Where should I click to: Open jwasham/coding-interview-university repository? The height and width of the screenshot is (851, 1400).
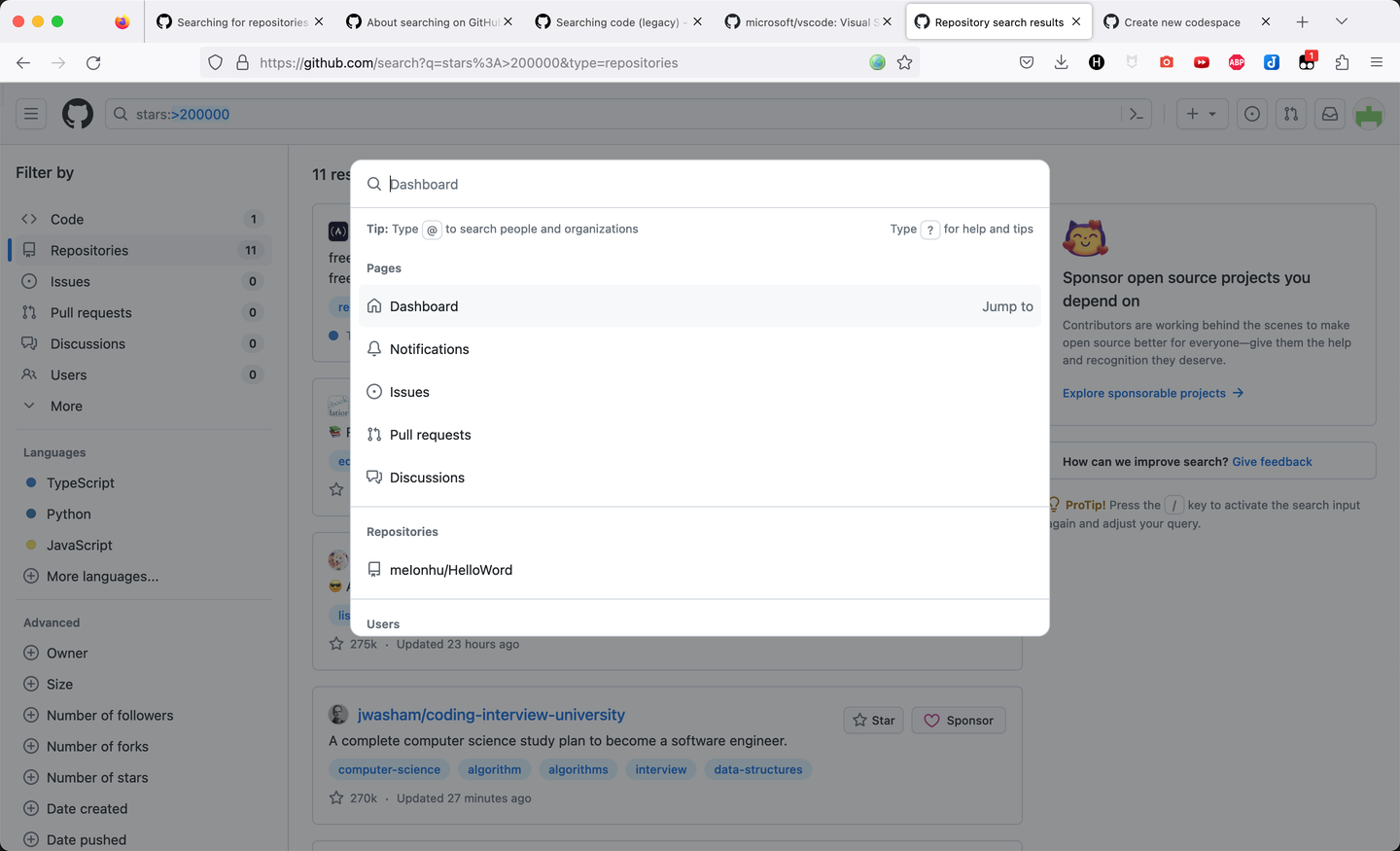pyautogui.click(x=491, y=715)
